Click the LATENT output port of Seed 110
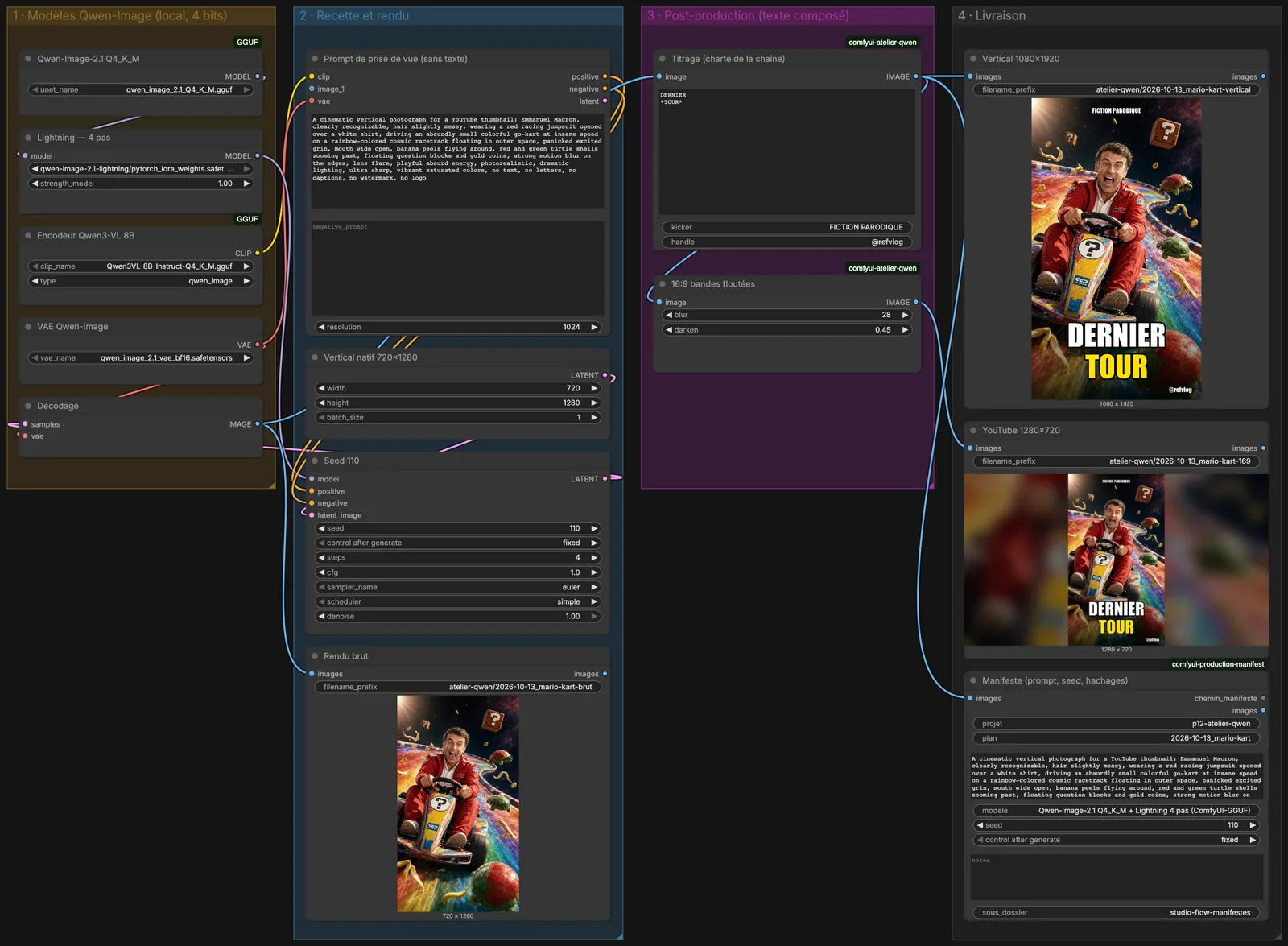The image size is (1288, 946). point(605,479)
